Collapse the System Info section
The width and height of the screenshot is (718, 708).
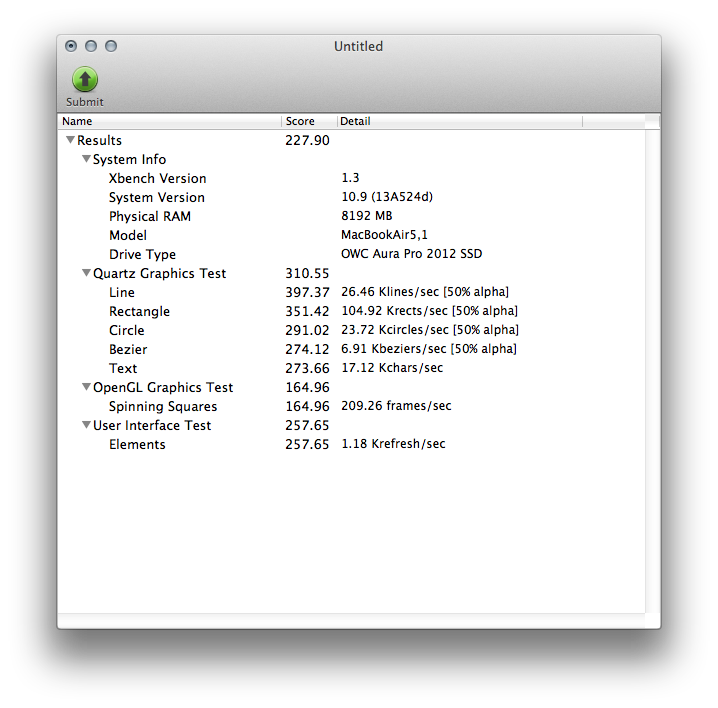click(x=86, y=160)
